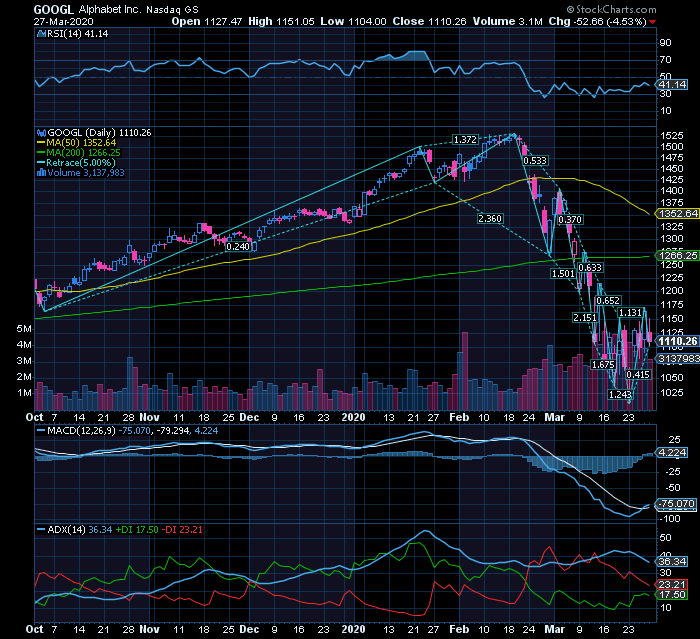Click the 4.224 MACD histogram tag
Viewport: 700px width, 639px height.
[x=672, y=453]
